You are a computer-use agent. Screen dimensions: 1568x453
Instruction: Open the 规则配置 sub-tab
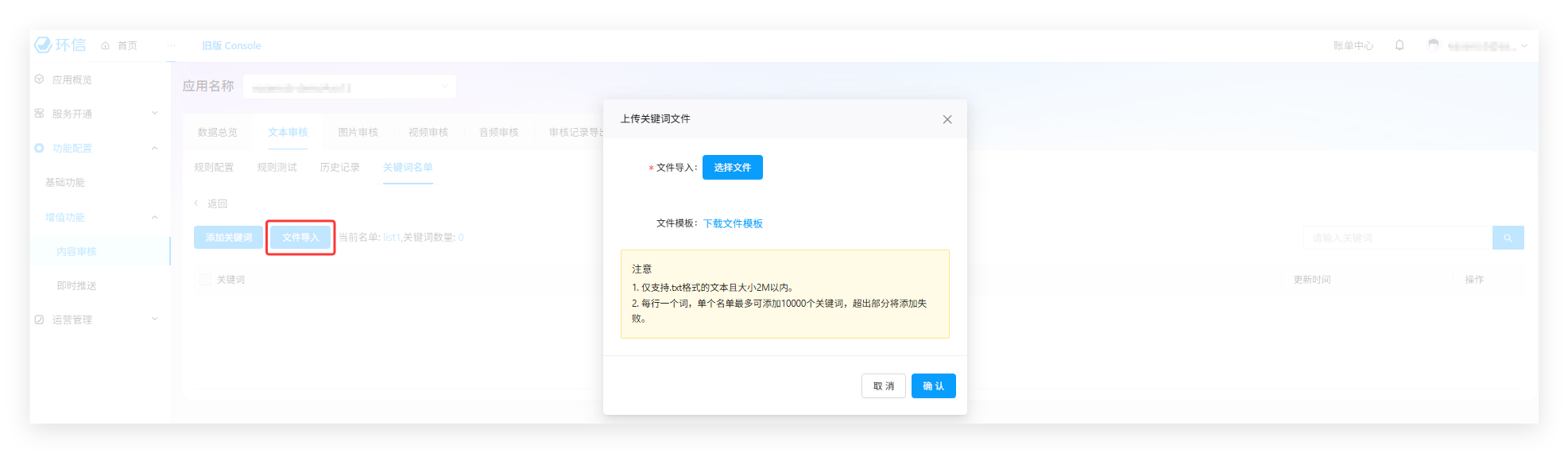point(214,168)
